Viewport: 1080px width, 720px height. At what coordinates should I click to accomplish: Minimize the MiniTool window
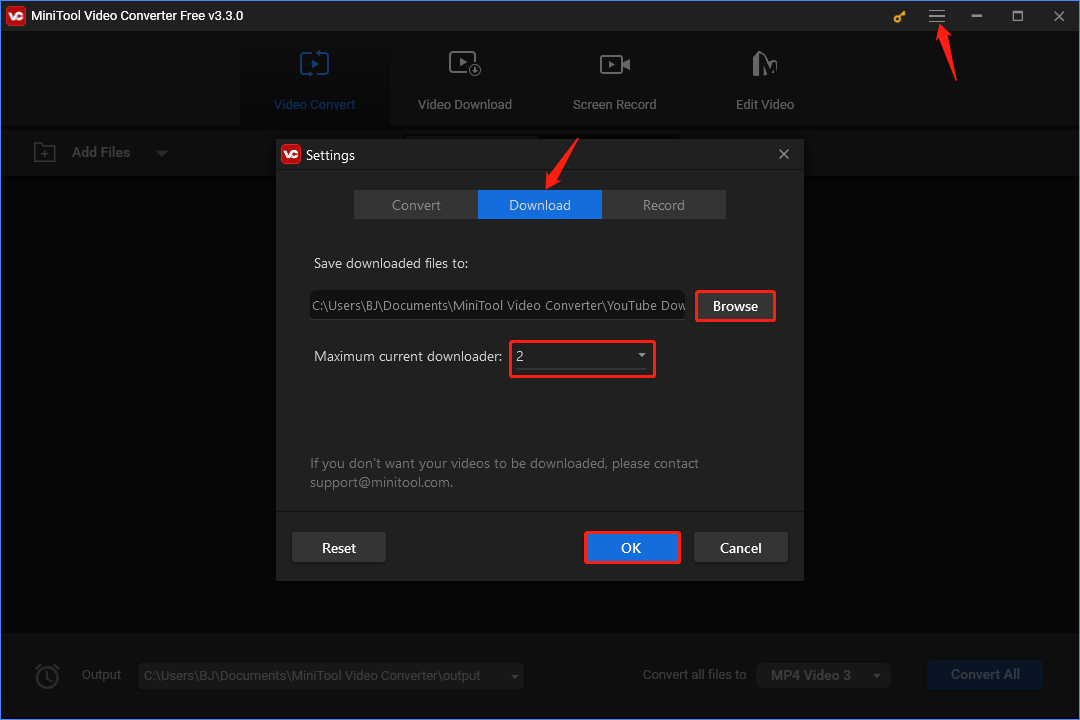click(977, 16)
